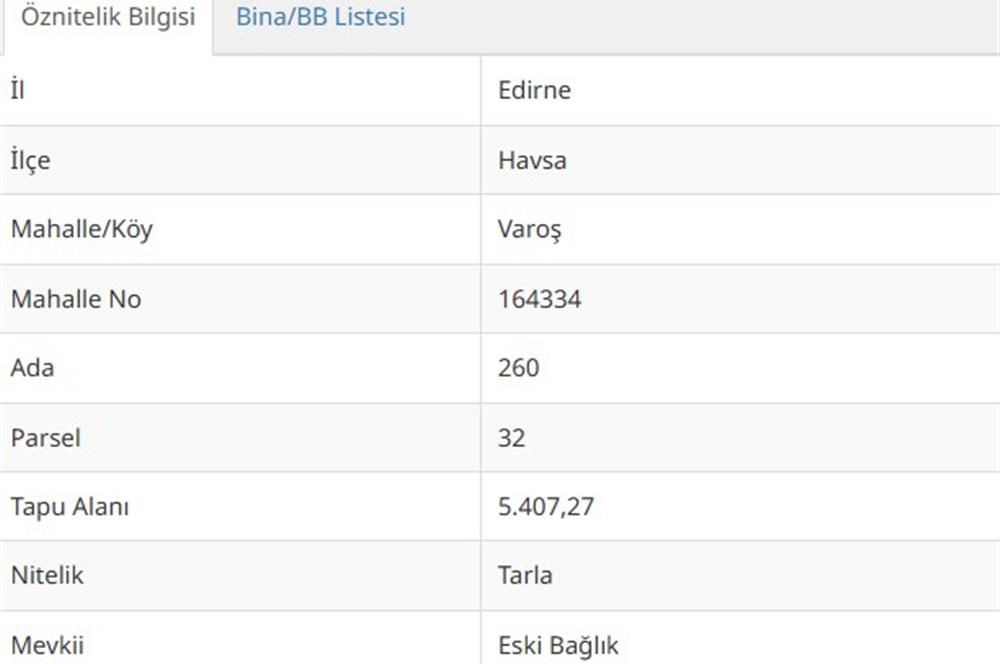Image resolution: width=1000 pixels, height=664 pixels.
Task: Click the Tapu Alanı label
Action: coord(70,507)
